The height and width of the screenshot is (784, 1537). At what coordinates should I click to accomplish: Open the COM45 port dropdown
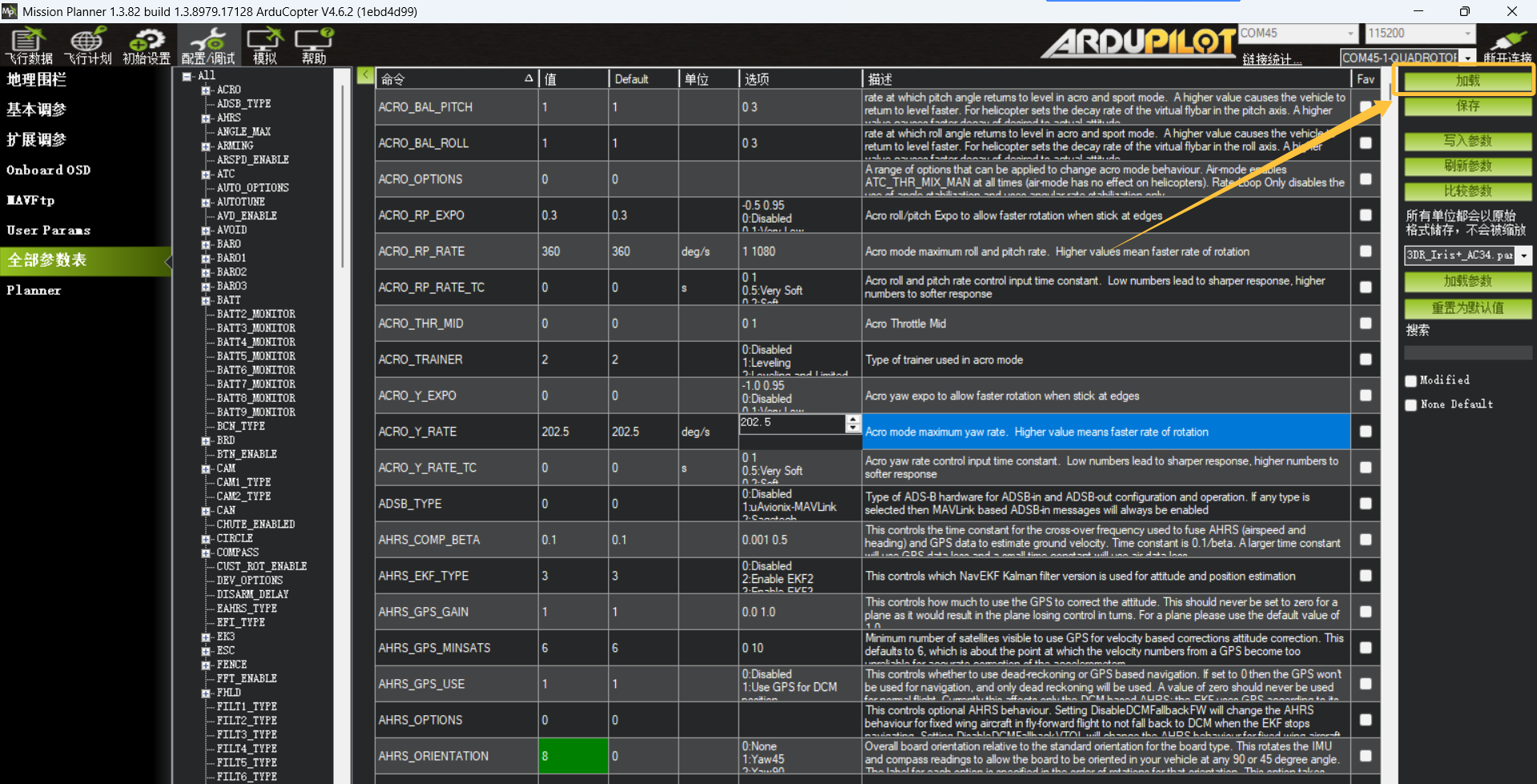coord(1350,34)
